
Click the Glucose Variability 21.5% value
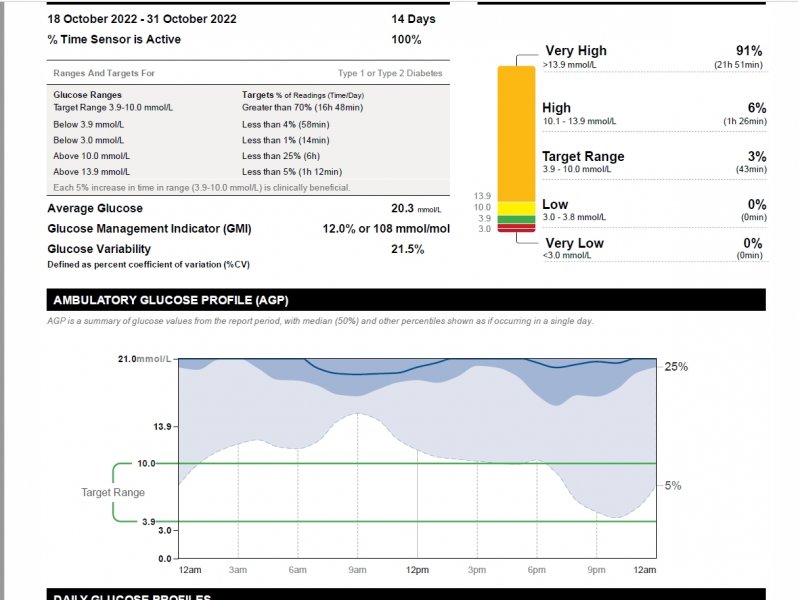tap(407, 249)
